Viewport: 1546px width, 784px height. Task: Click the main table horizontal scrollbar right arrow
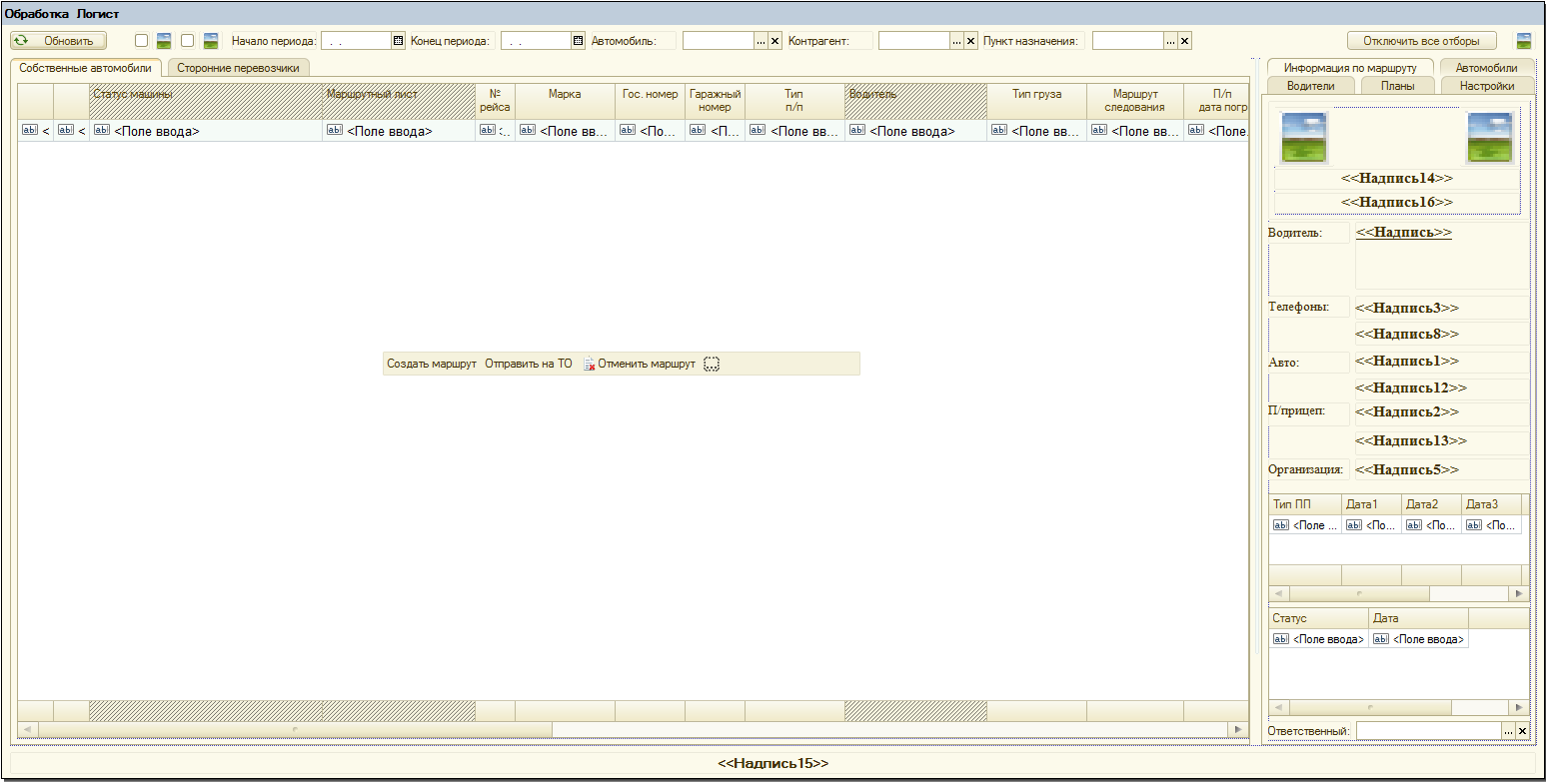pos(1239,730)
